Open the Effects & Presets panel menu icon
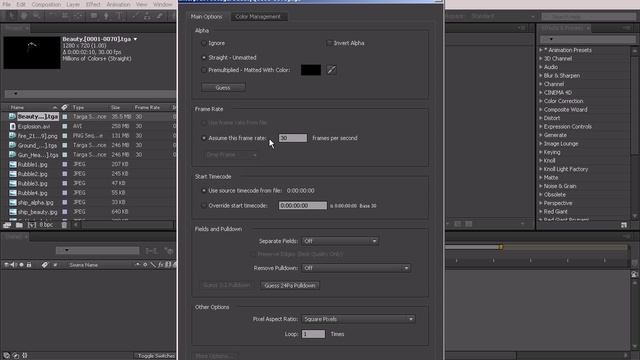The height and width of the screenshot is (360, 640). pos(627,28)
